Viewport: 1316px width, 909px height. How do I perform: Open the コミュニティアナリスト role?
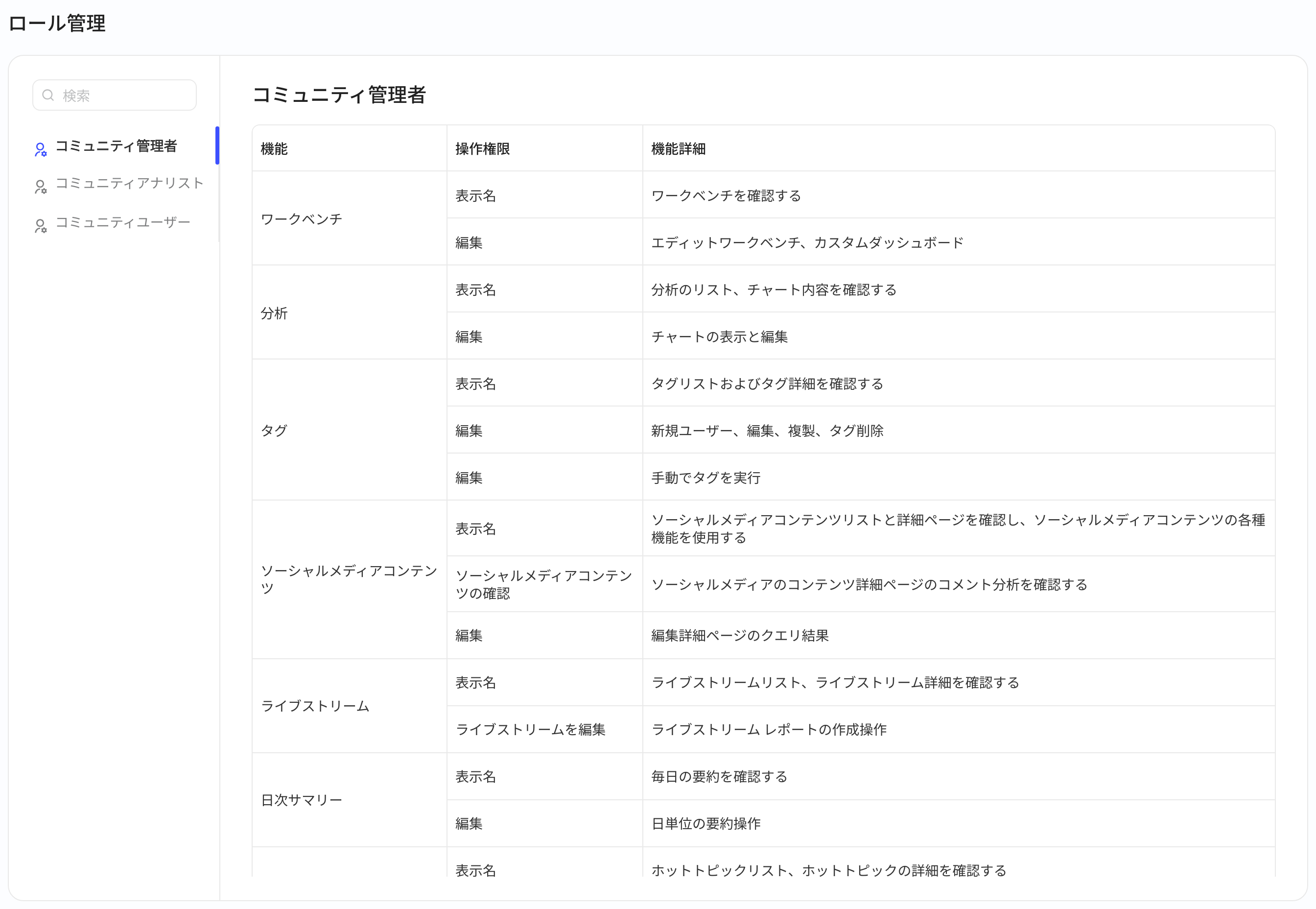[130, 183]
